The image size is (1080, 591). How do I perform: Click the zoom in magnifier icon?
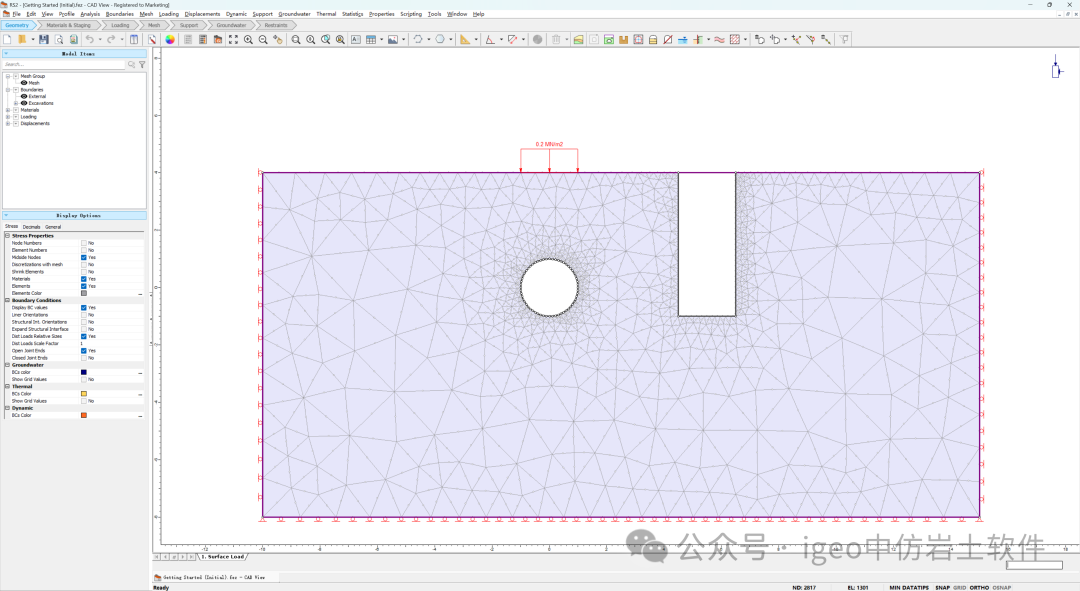248,39
